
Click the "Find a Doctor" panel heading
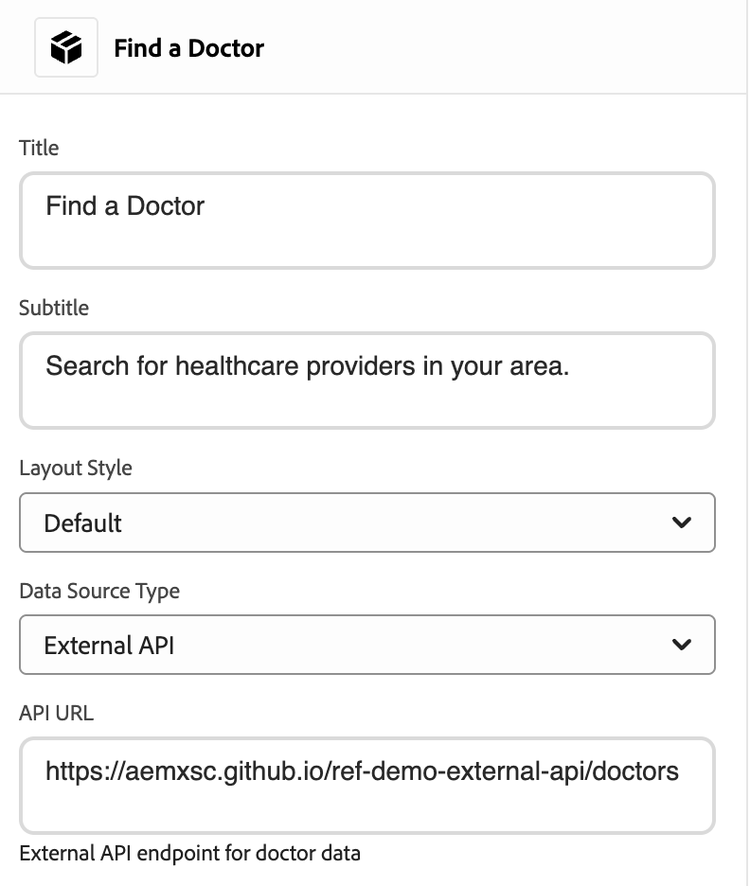click(x=189, y=48)
